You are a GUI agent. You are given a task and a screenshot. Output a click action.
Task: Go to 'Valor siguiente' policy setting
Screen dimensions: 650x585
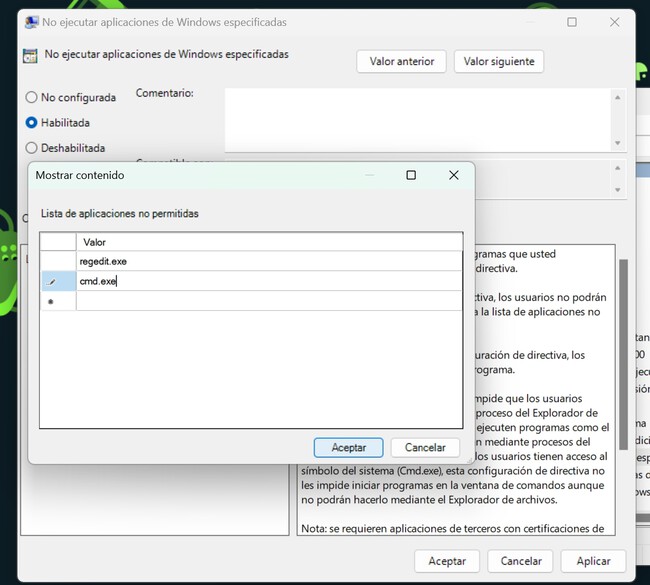point(499,61)
